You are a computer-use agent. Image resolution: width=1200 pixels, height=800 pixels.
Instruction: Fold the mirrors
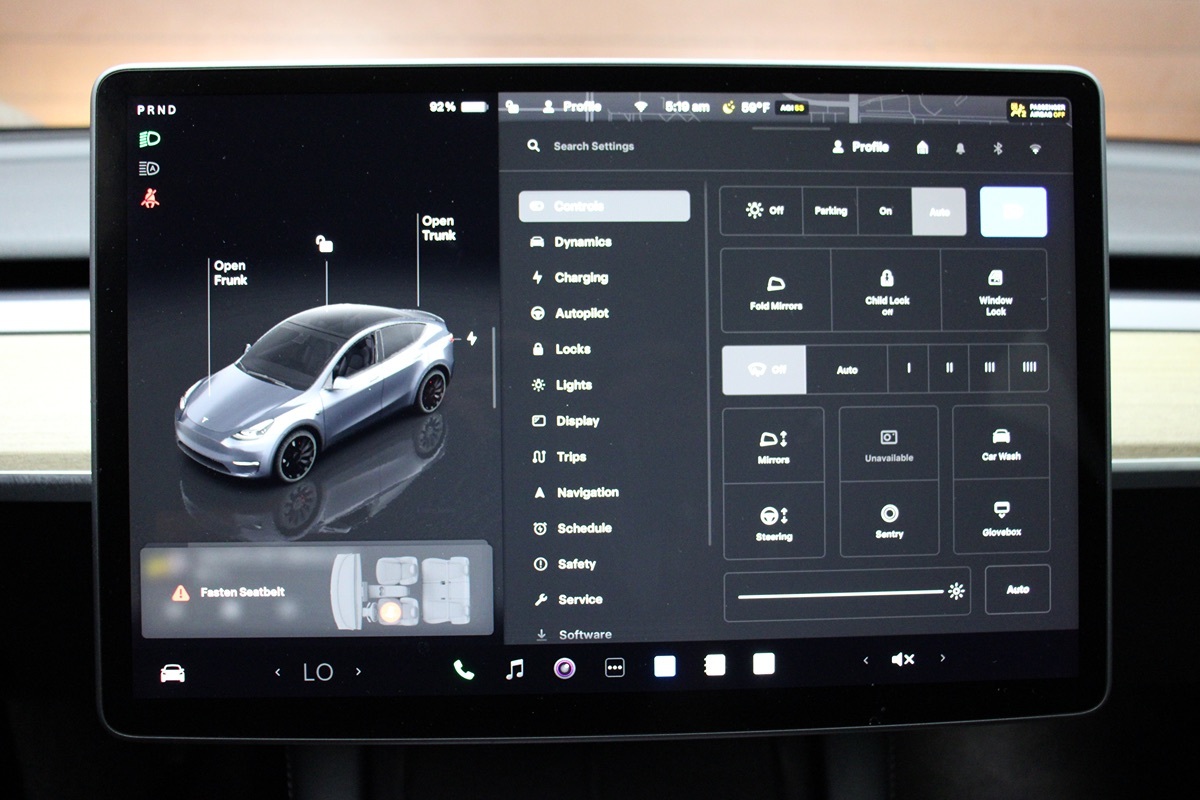776,291
